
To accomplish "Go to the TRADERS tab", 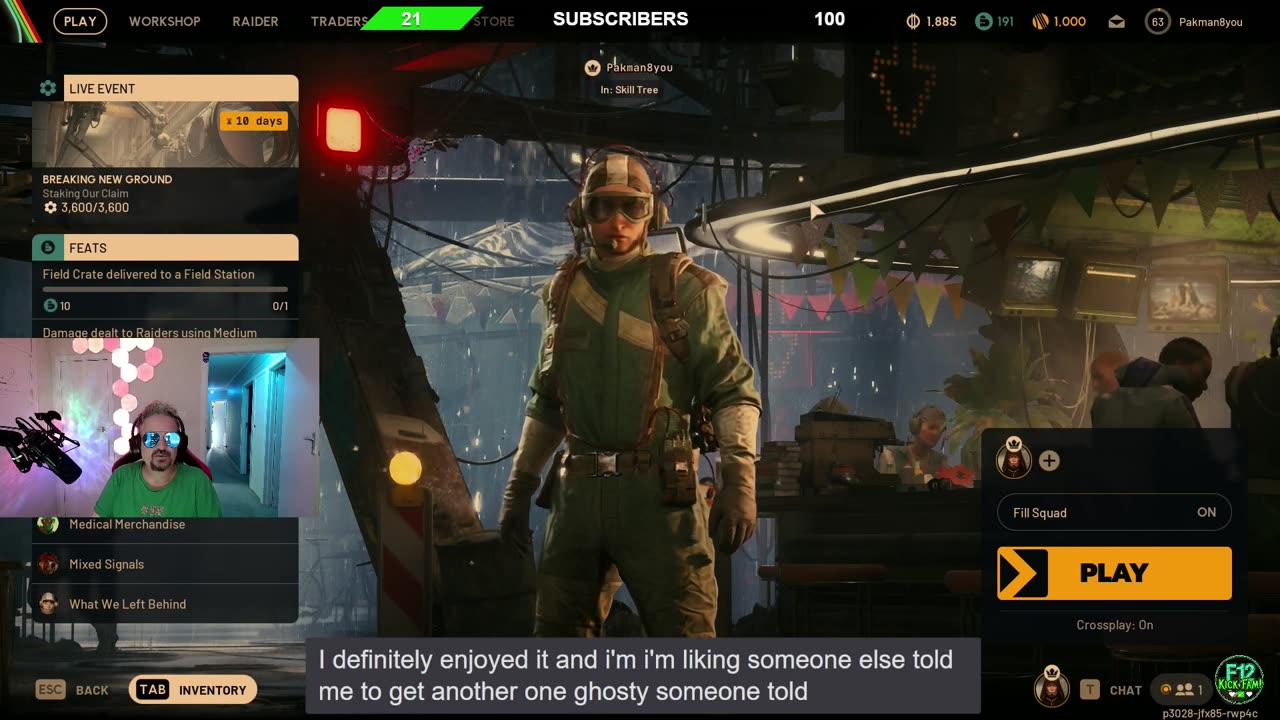I will click(x=338, y=21).
